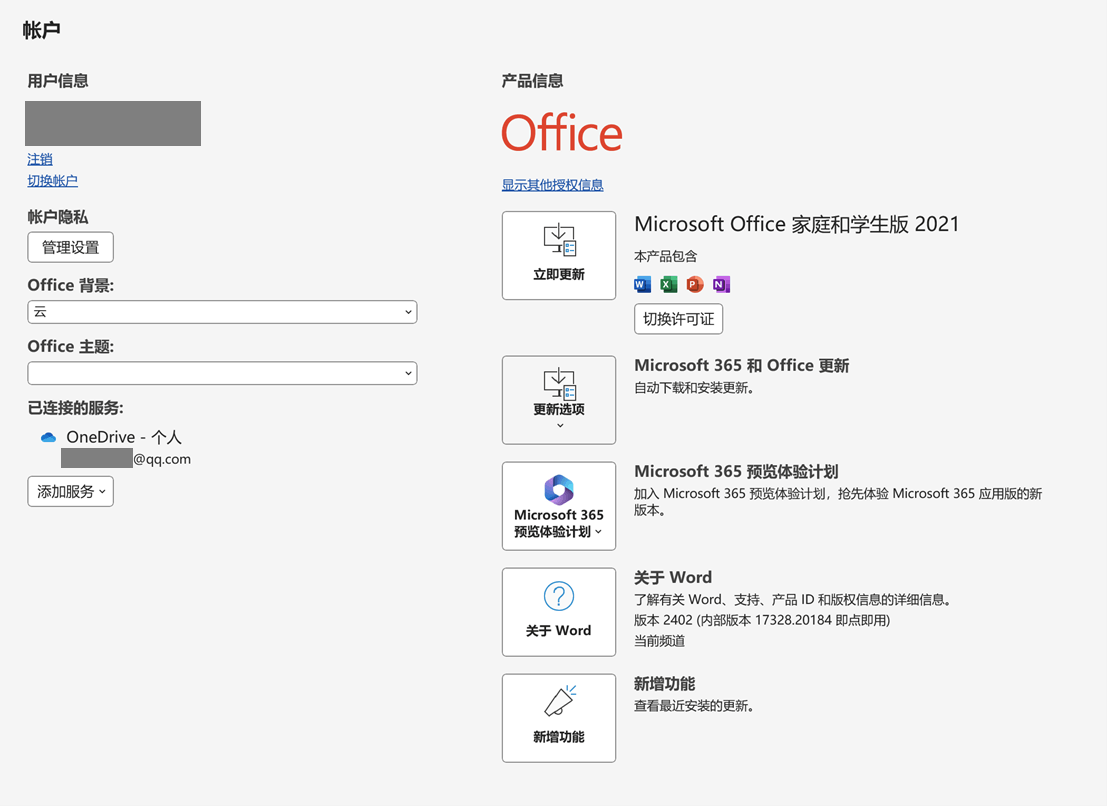Click 显示其他授权信息 link

[552, 185]
